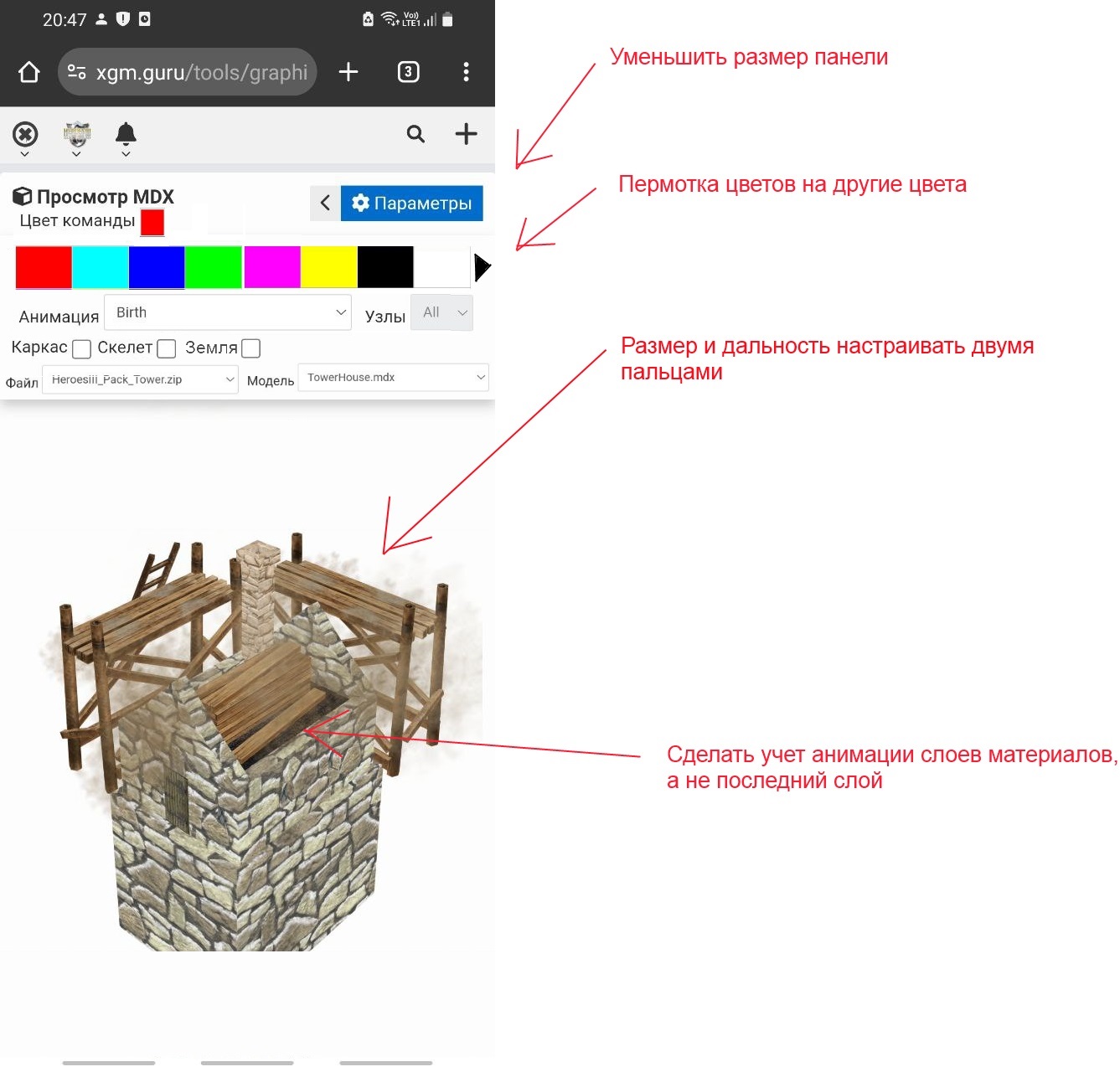Tap the browser home icon
The image size is (1120, 1072).
(29, 72)
